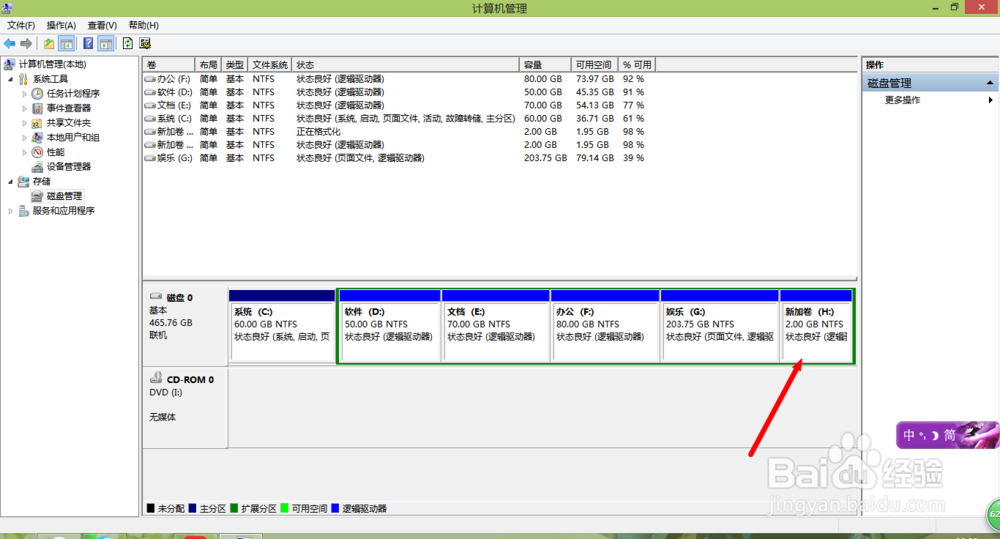The height and width of the screenshot is (539, 1000).
Task: Click the Settings checklist toolbar icon
Action: [x=145, y=43]
